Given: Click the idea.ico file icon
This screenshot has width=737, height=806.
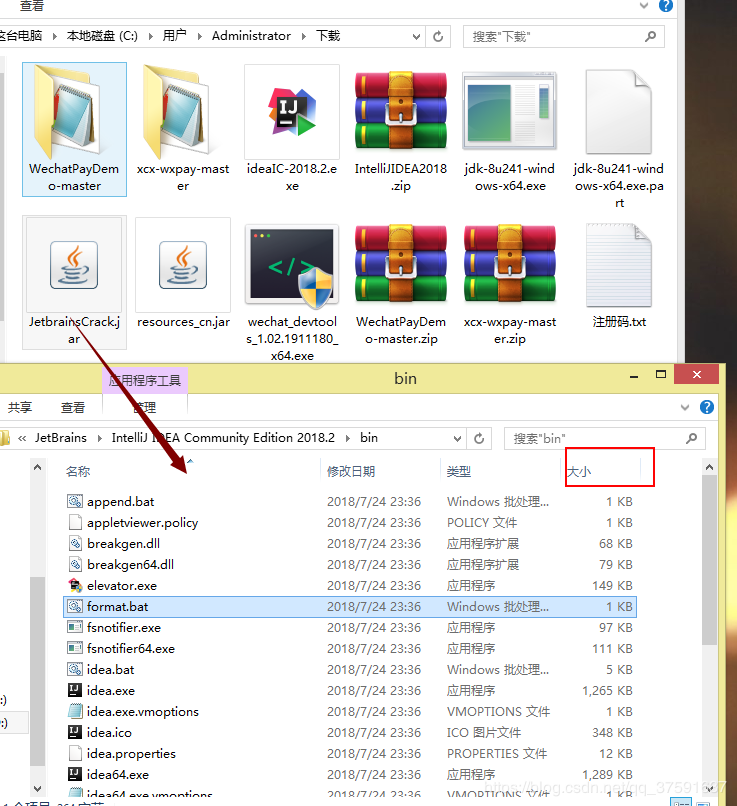Looking at the screenshot, I should (75, 732).
